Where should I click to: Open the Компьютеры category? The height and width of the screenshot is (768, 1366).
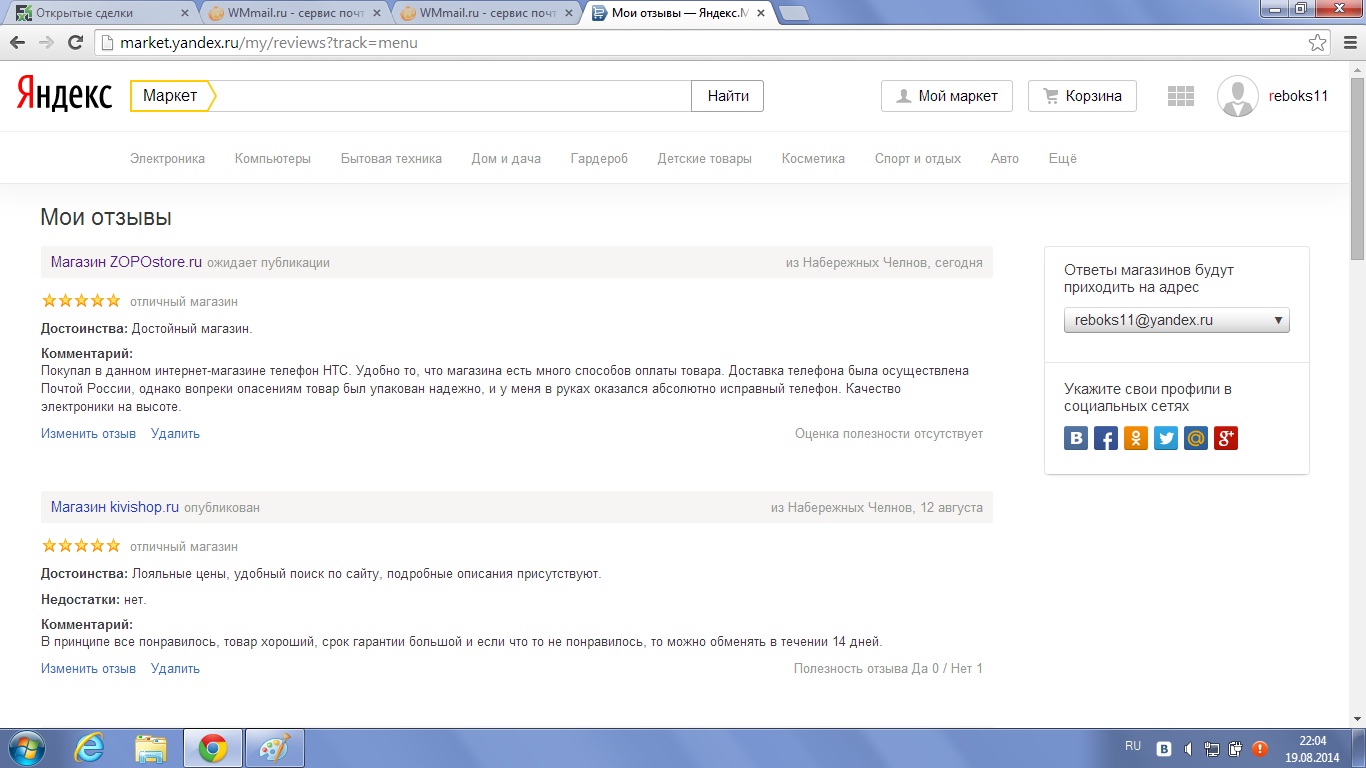(x=273, y=158)
